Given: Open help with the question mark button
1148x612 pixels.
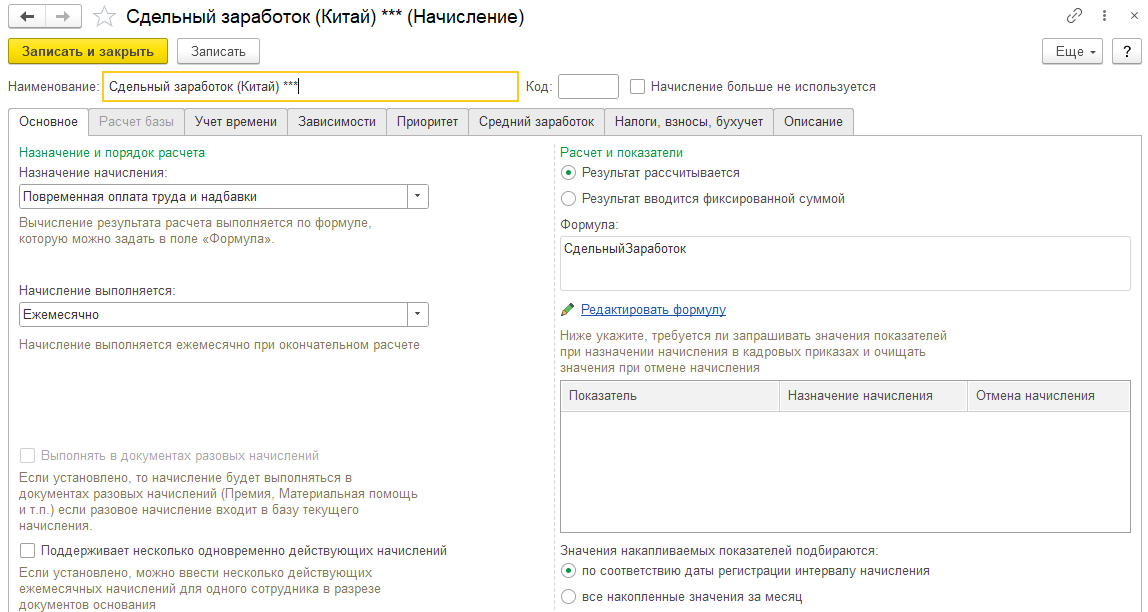Looking at the screenshot, I should (1127, 51).
